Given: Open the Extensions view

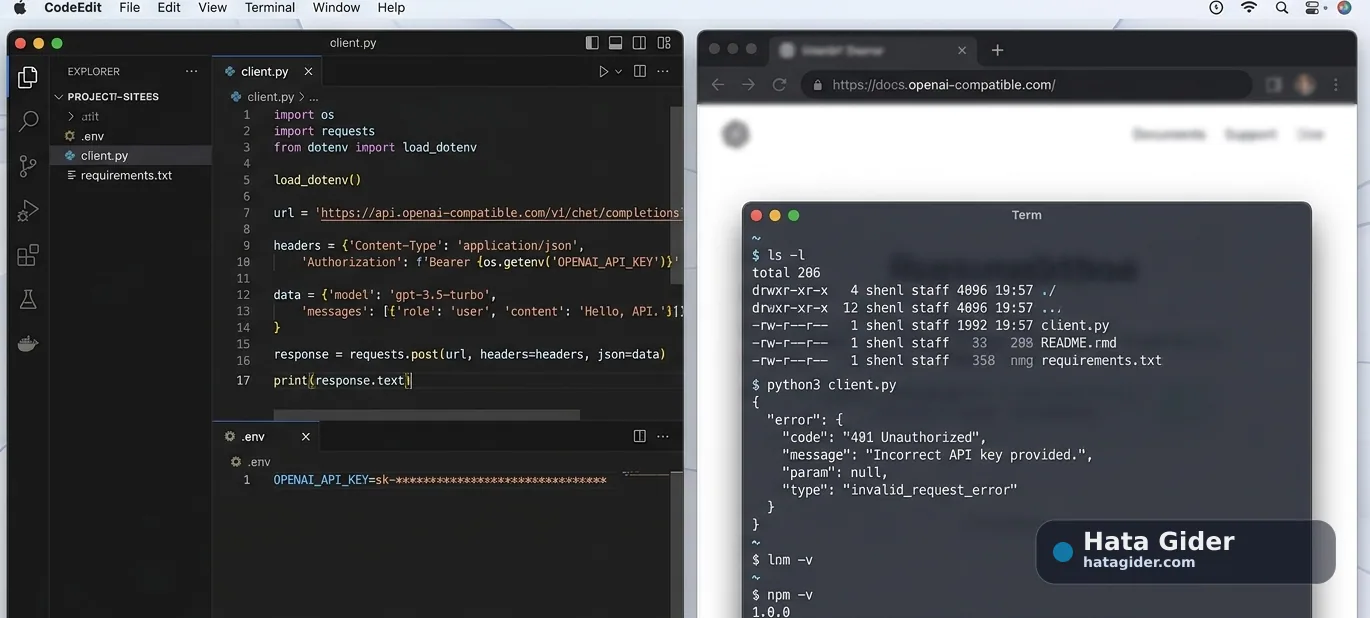Looking at the screenshot, I should coord(28,255).
